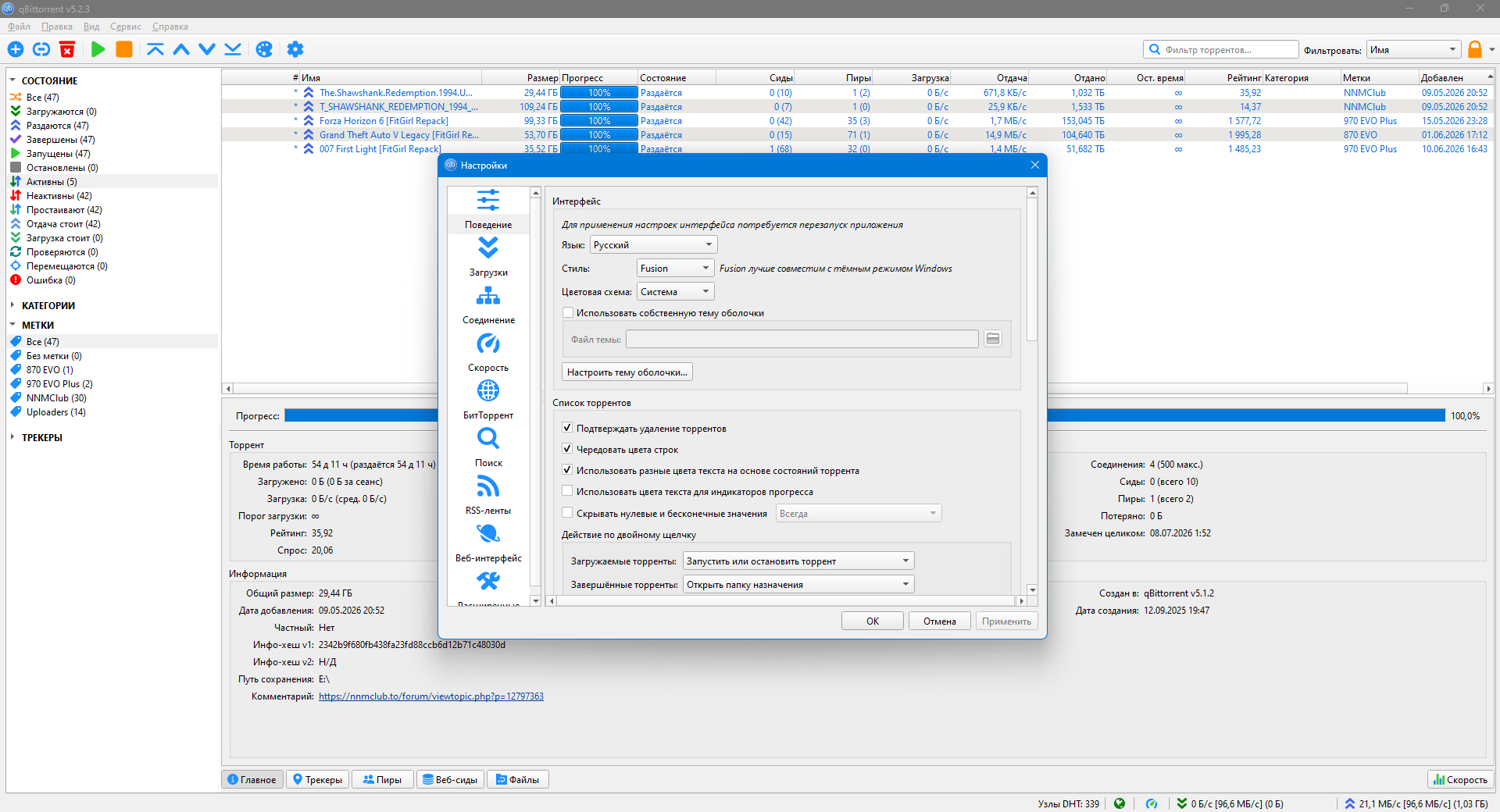
Task: Click the orange lock UI icon
Action: pos(1475,49)
